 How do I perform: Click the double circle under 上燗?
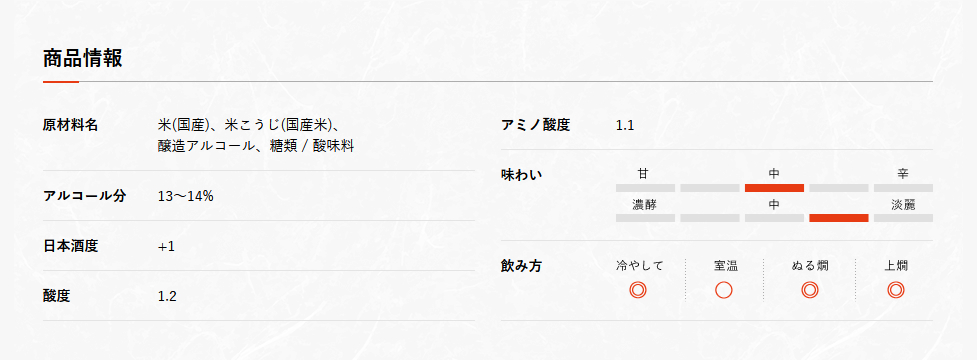click(896, 290)
